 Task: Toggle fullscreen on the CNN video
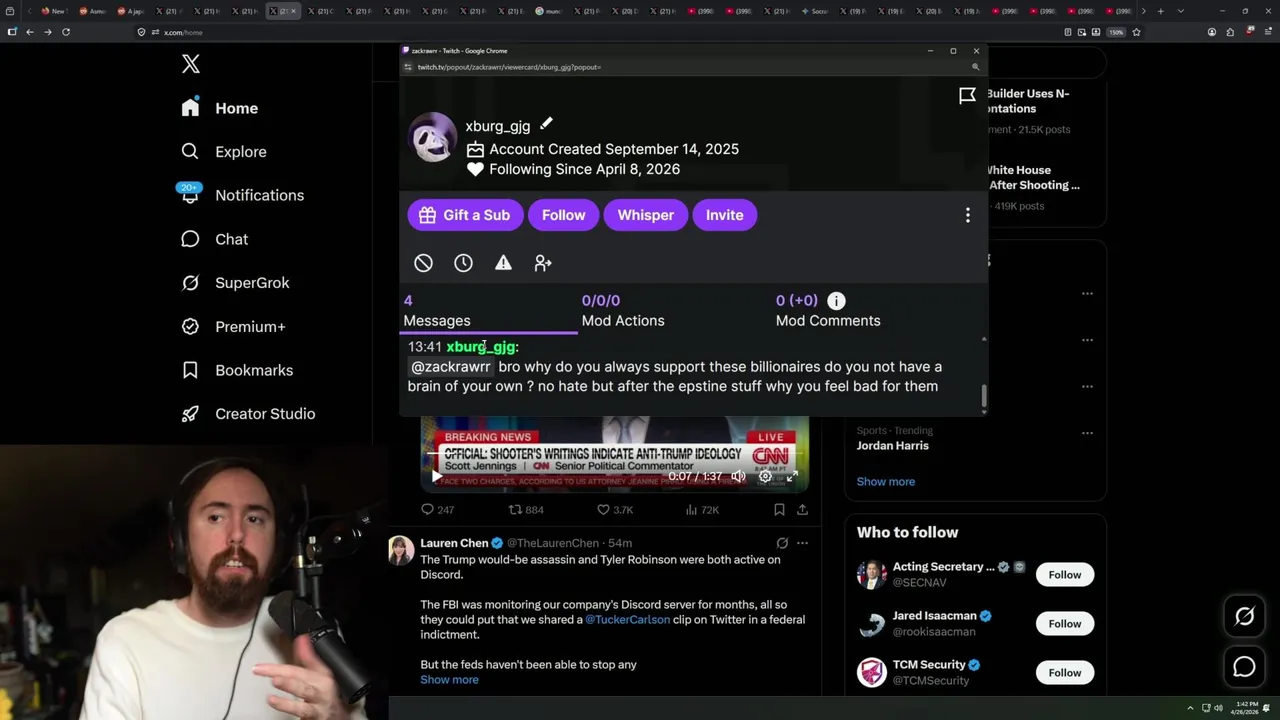point(791,477)
